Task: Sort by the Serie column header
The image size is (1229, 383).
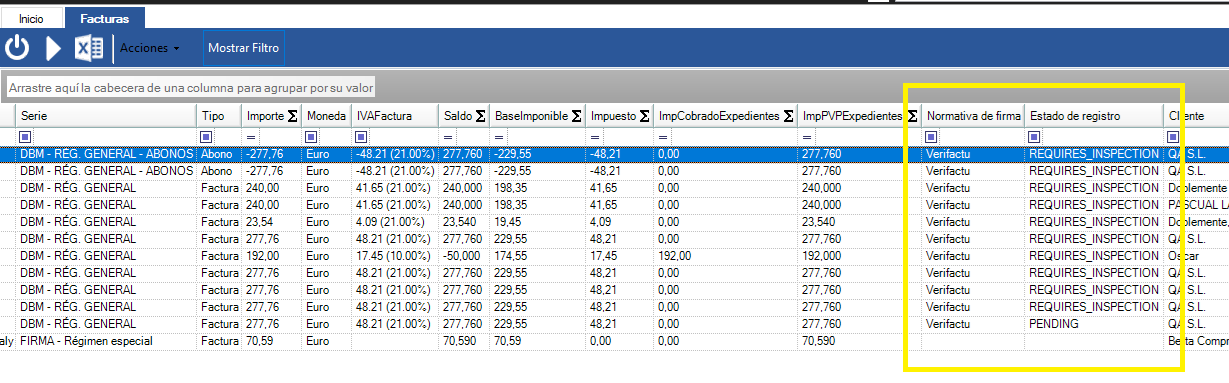Action: (106, 116)
